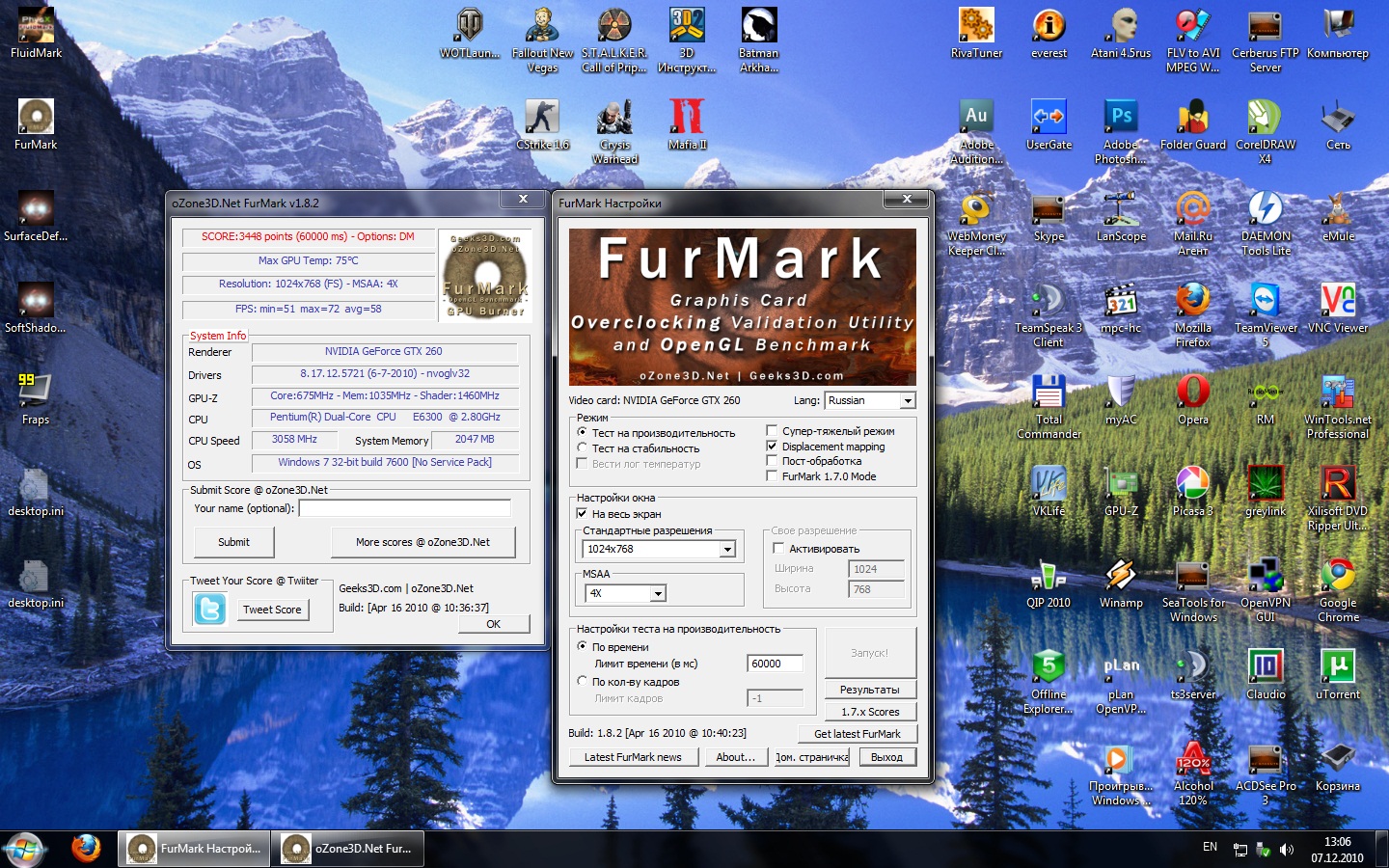This screenshot has height=868, width=1389.
Task: Click Firefox icon in taskbar
Action: tap(86, 848)
